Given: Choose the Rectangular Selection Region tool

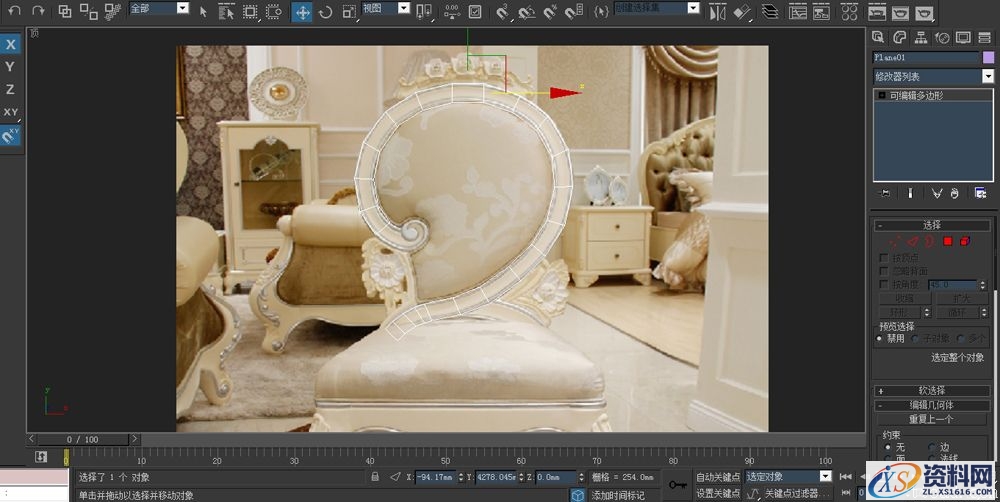Looking at the screenshot, I should pos(250,11).
